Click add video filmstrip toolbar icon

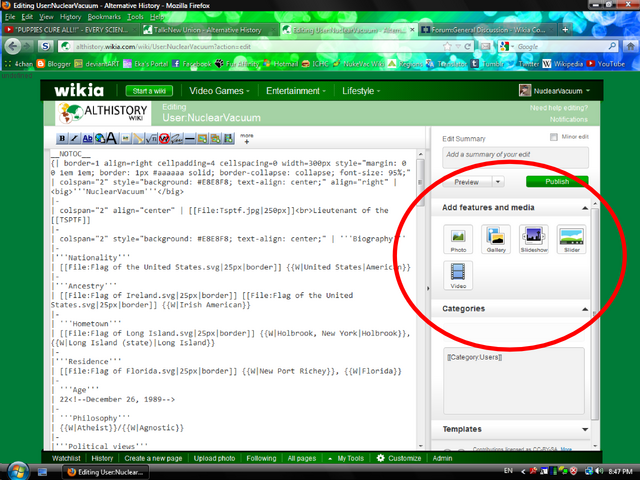[228, 138]
